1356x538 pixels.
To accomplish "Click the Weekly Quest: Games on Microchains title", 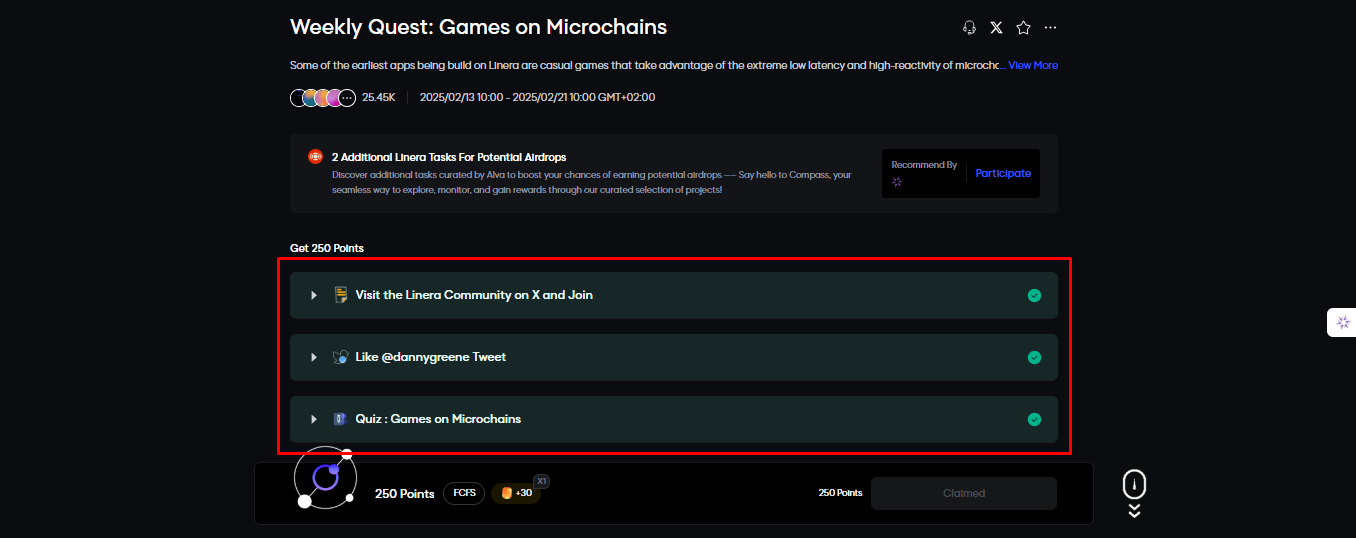I will pyautogui.click(x=478, y=27).
